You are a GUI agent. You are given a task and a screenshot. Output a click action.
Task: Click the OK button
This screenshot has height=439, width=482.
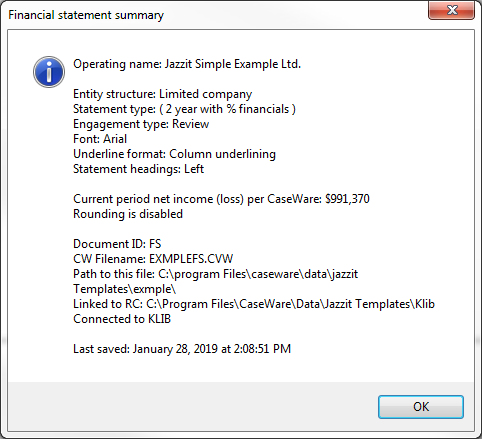(421, 407)
